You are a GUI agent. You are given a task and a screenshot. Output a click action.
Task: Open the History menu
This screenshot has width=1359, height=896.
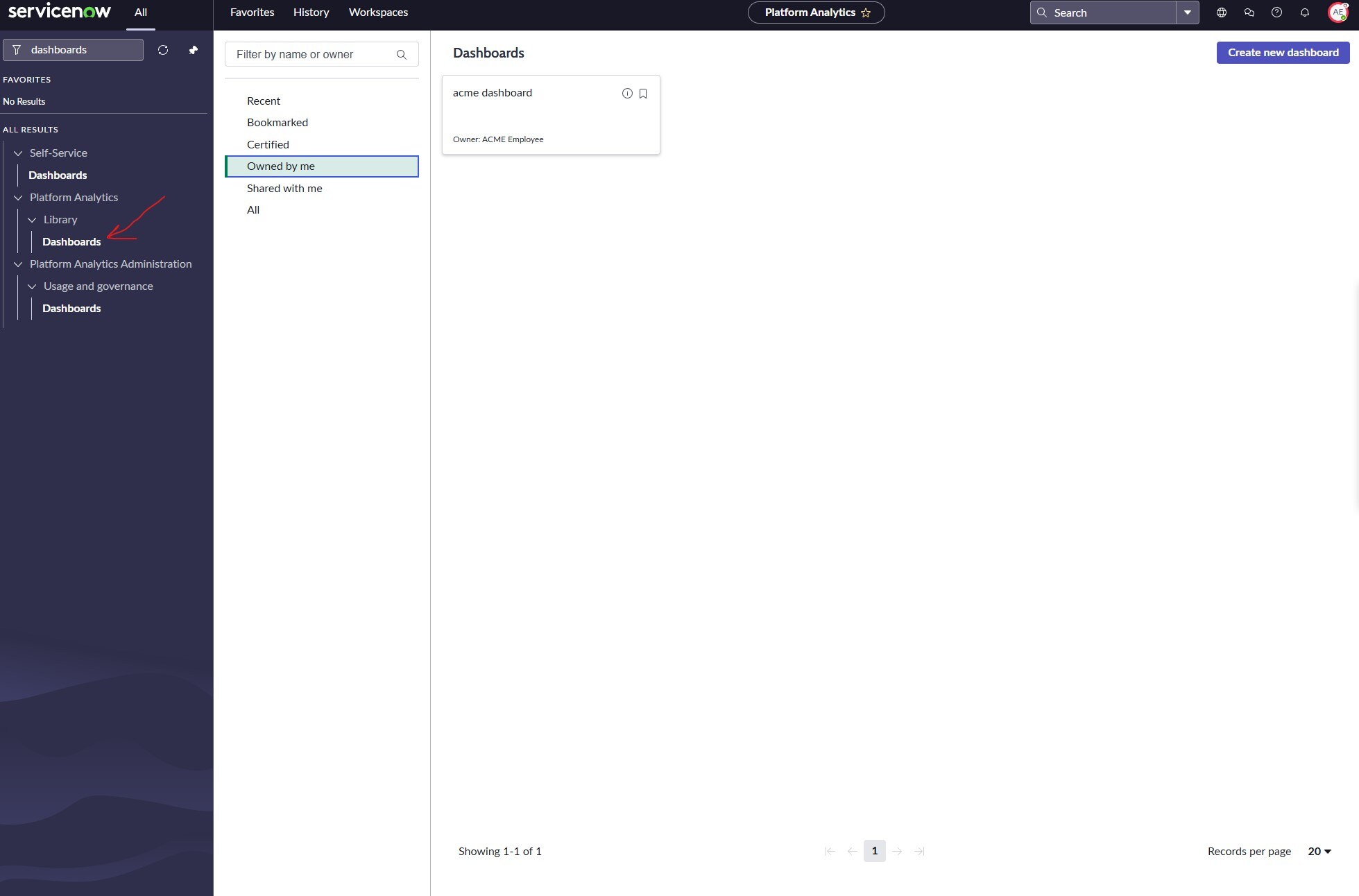311,12
